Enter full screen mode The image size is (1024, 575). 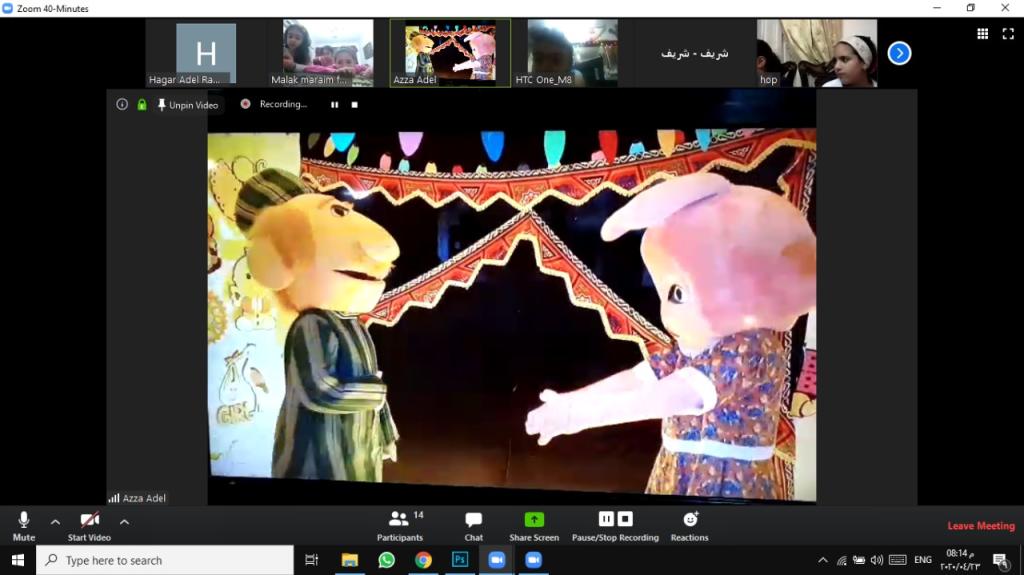pos(1008,34)
